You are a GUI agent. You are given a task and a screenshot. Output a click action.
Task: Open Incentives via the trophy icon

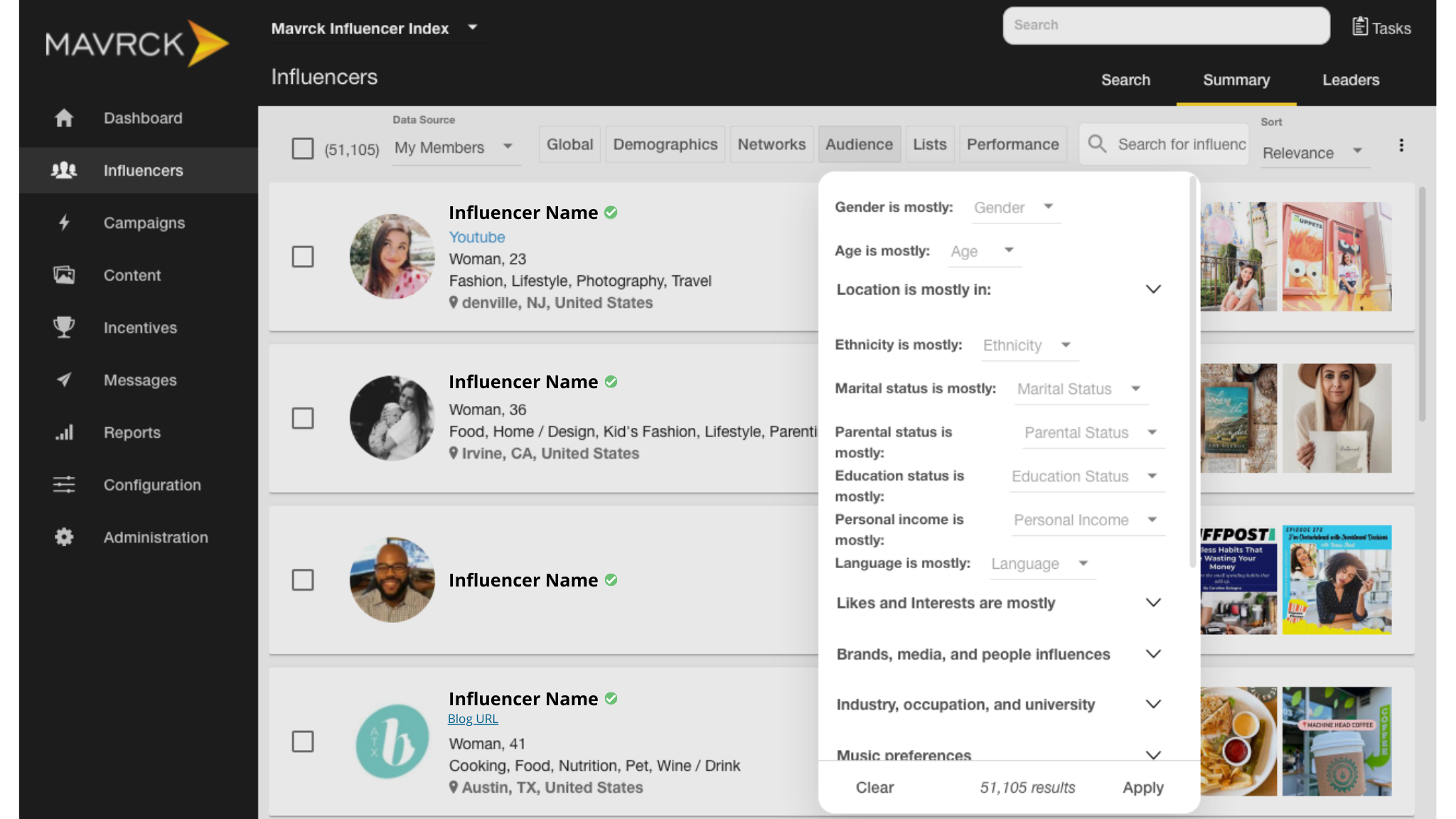[x=63, y=328]
